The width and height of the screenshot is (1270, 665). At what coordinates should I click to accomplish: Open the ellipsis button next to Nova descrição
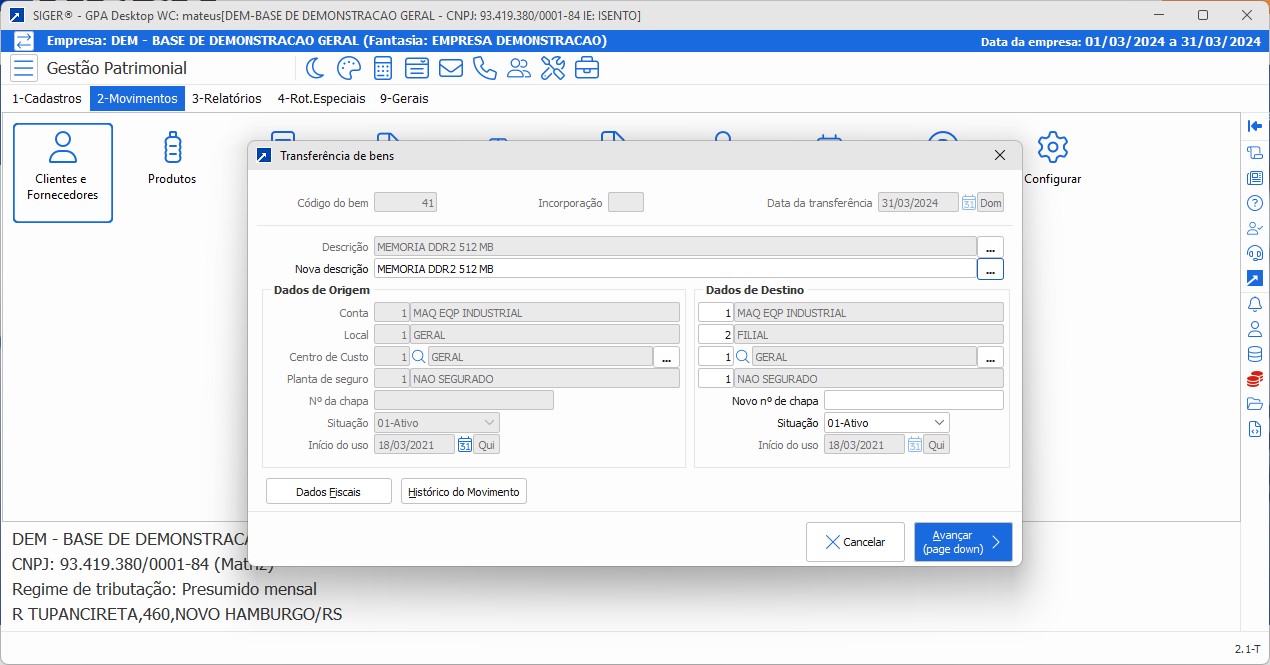(x=990, y=269)
